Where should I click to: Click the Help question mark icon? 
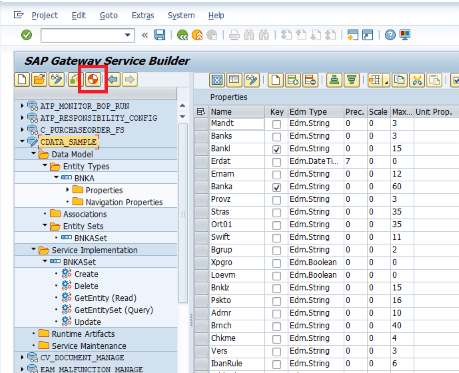coord(390,35)
